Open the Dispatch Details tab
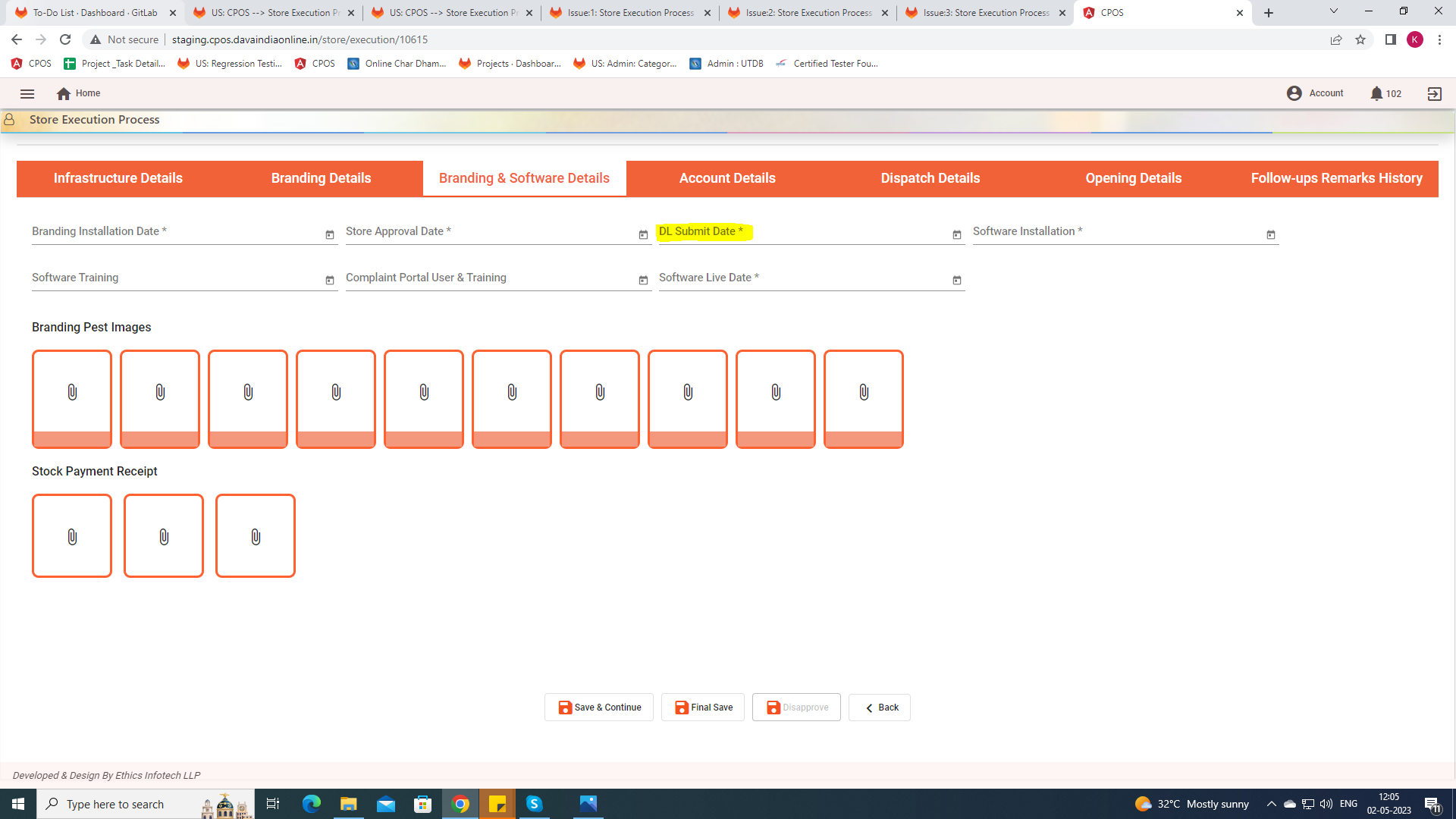The image size is (1456, 819). point(930,178)
